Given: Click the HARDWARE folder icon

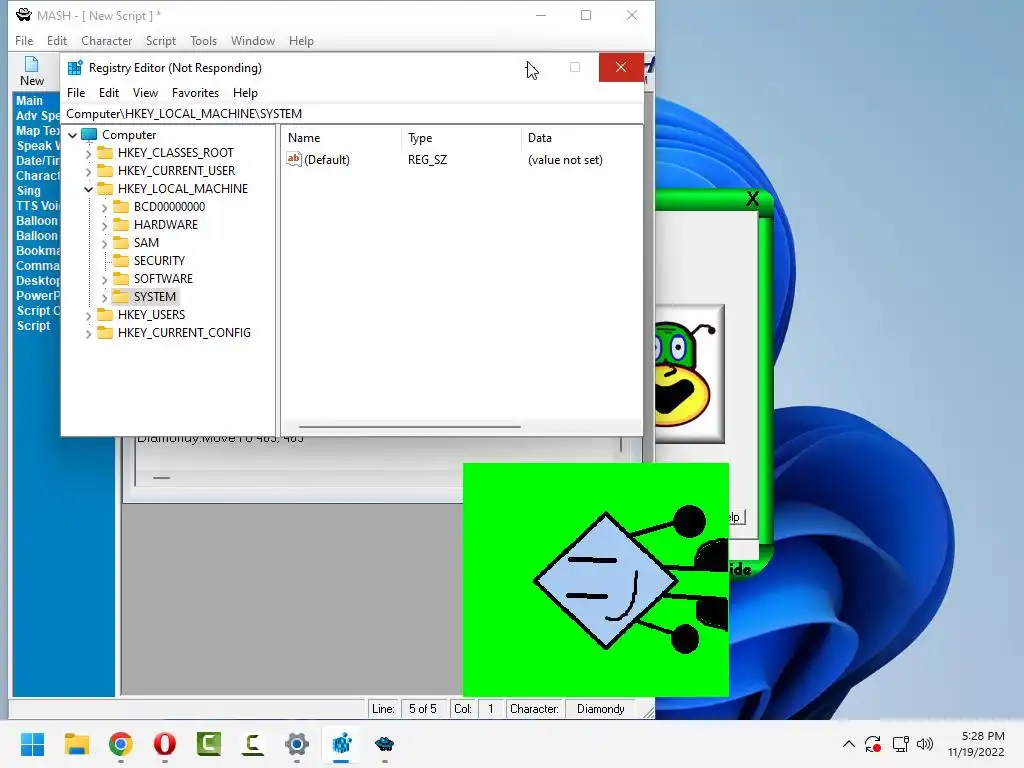Looking at the screenshot, I should [x=121, y=225].
